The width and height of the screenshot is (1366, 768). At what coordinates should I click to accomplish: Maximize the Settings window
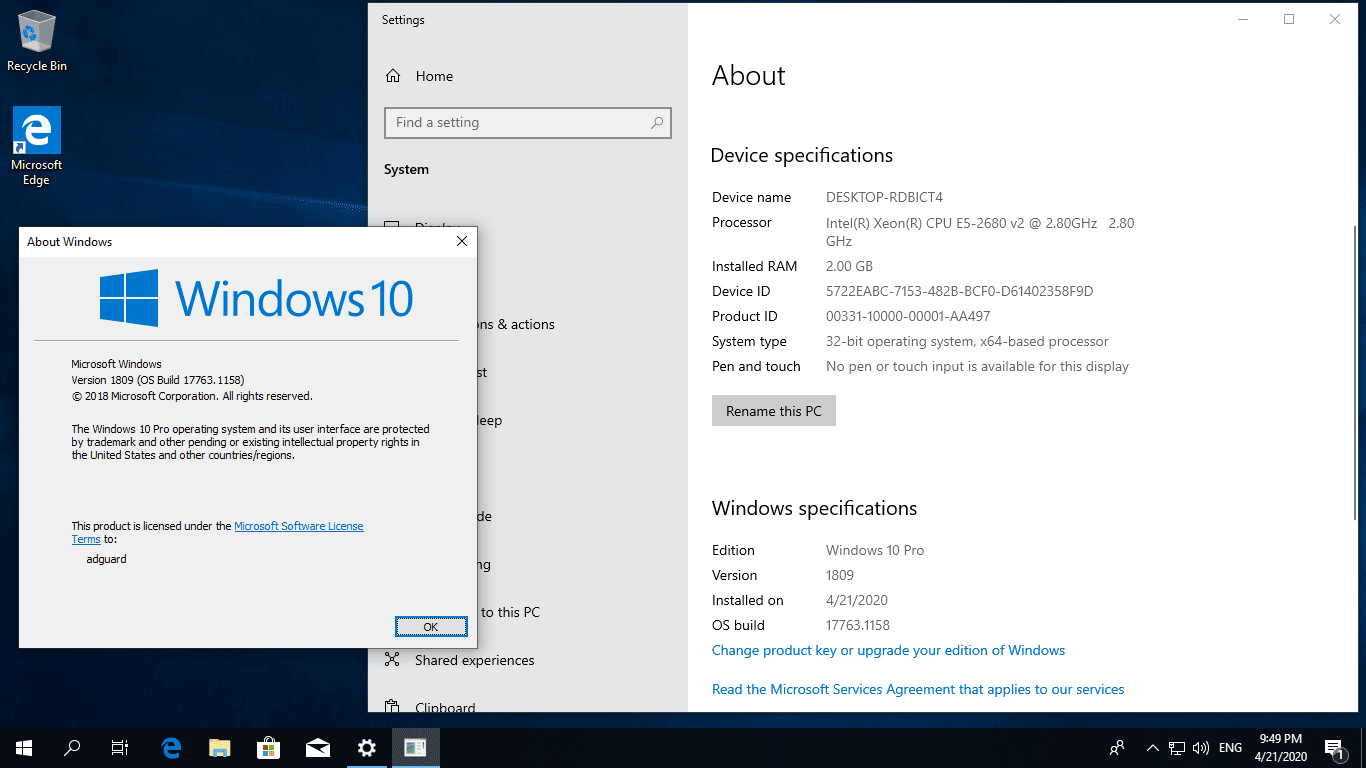(1289, 19)
